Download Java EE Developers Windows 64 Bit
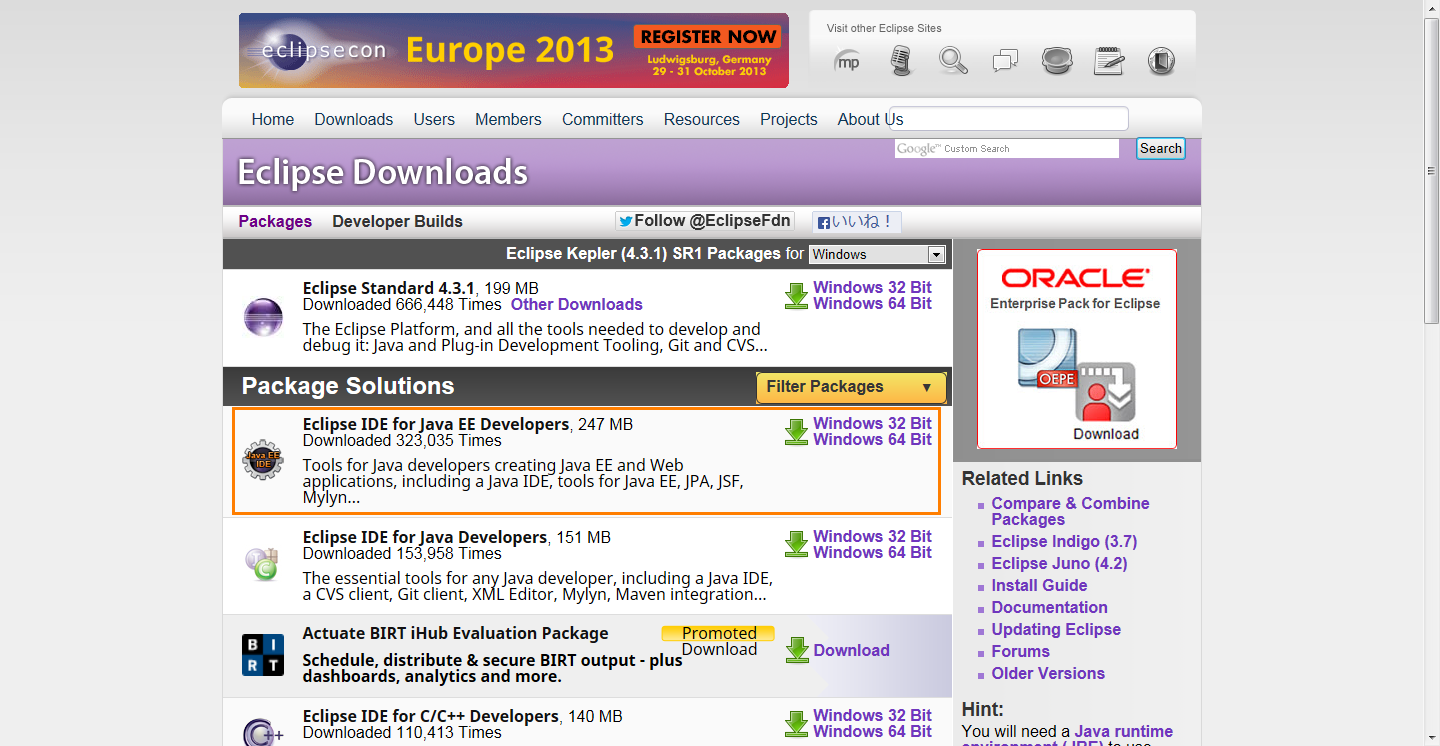The height and width of the screenshot is (746, 1440). (872, 439)
